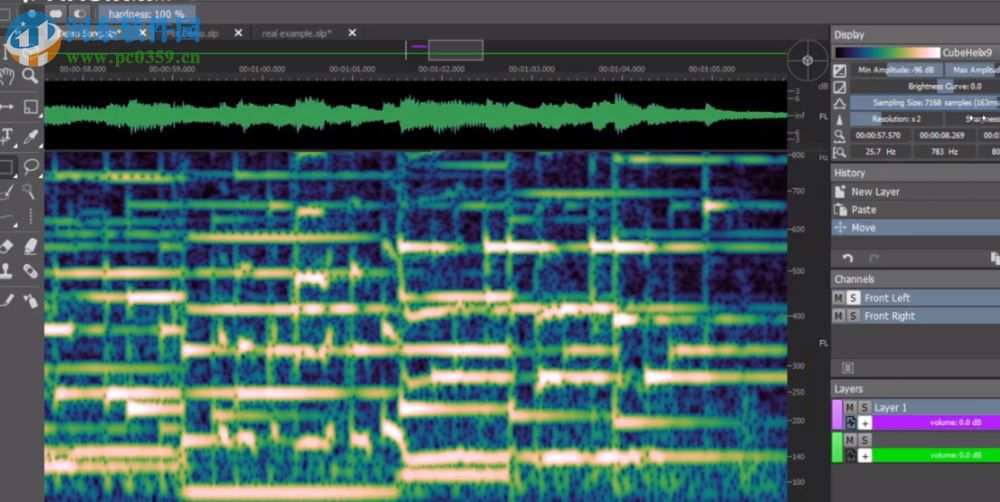Select the New Layer history entry
The image size is (1000, 502).
(916, 191)
